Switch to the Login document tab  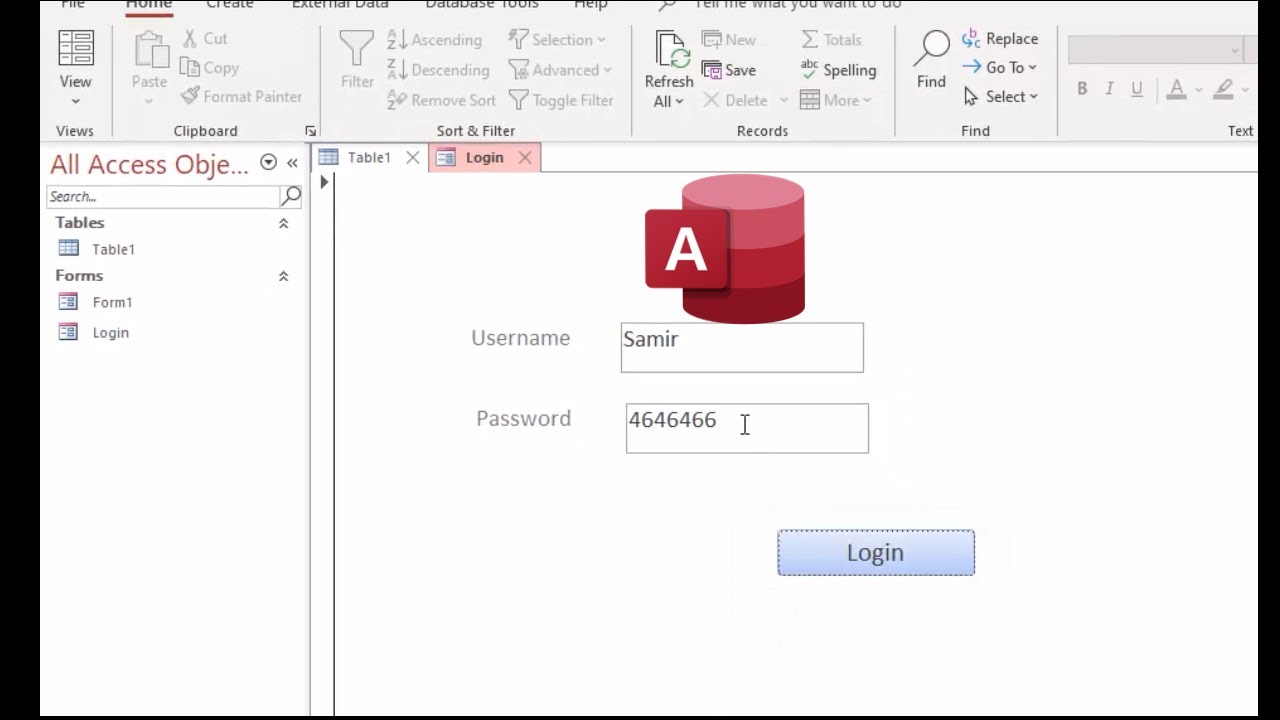pyautogui.click(x=484, y=158)
